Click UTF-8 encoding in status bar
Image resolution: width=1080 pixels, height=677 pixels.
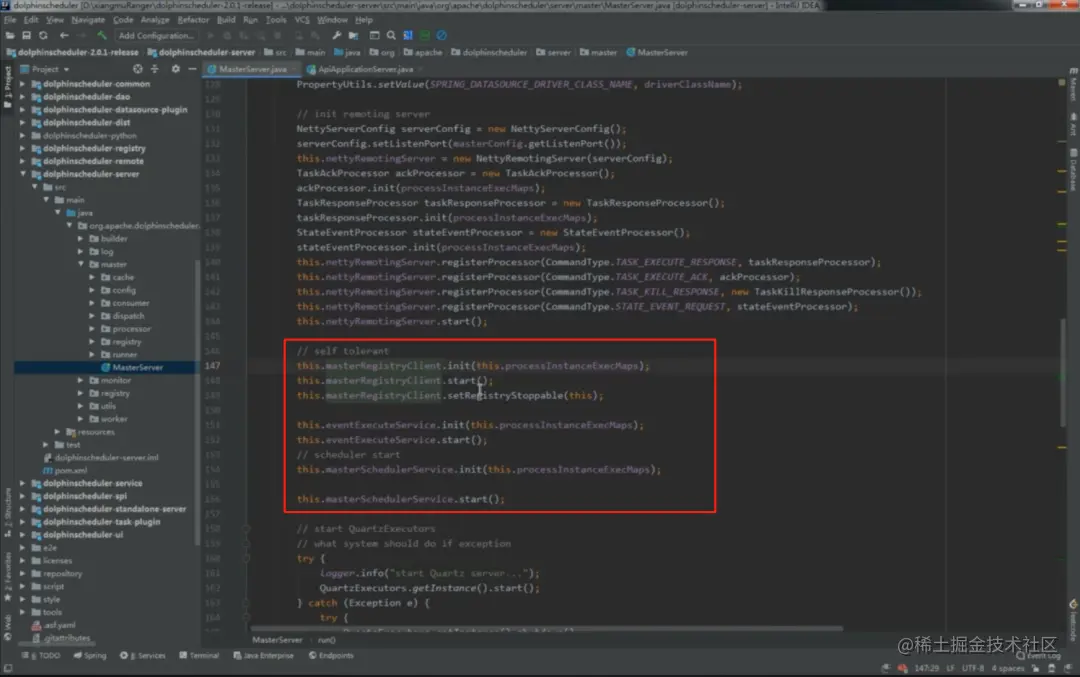pos(973,669)
